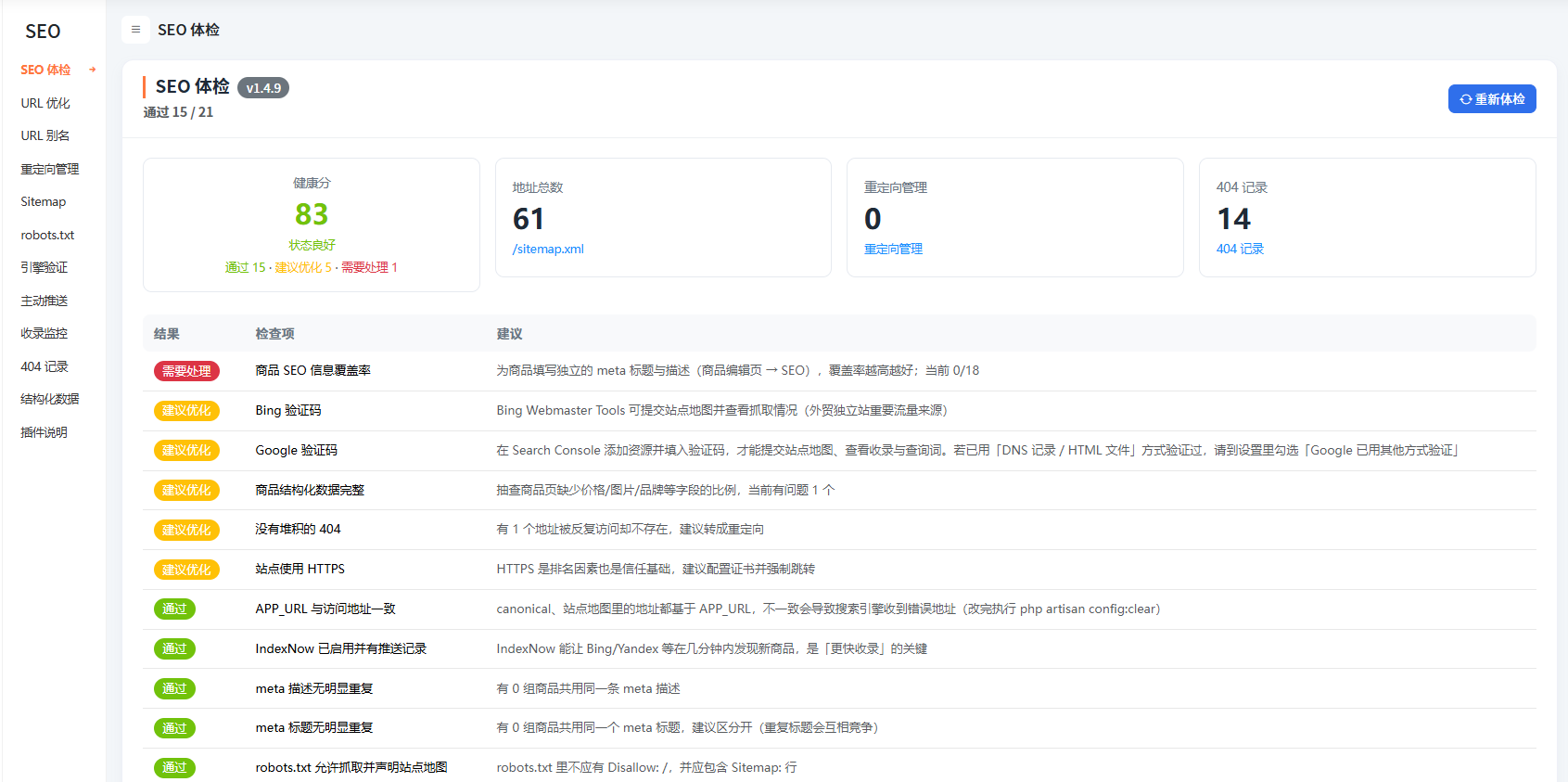Click the 建议优化 badge for Bing 验证码
The height and width of the screenshot is (782, 1568).
pyautogui.click(x=186, y=410)
